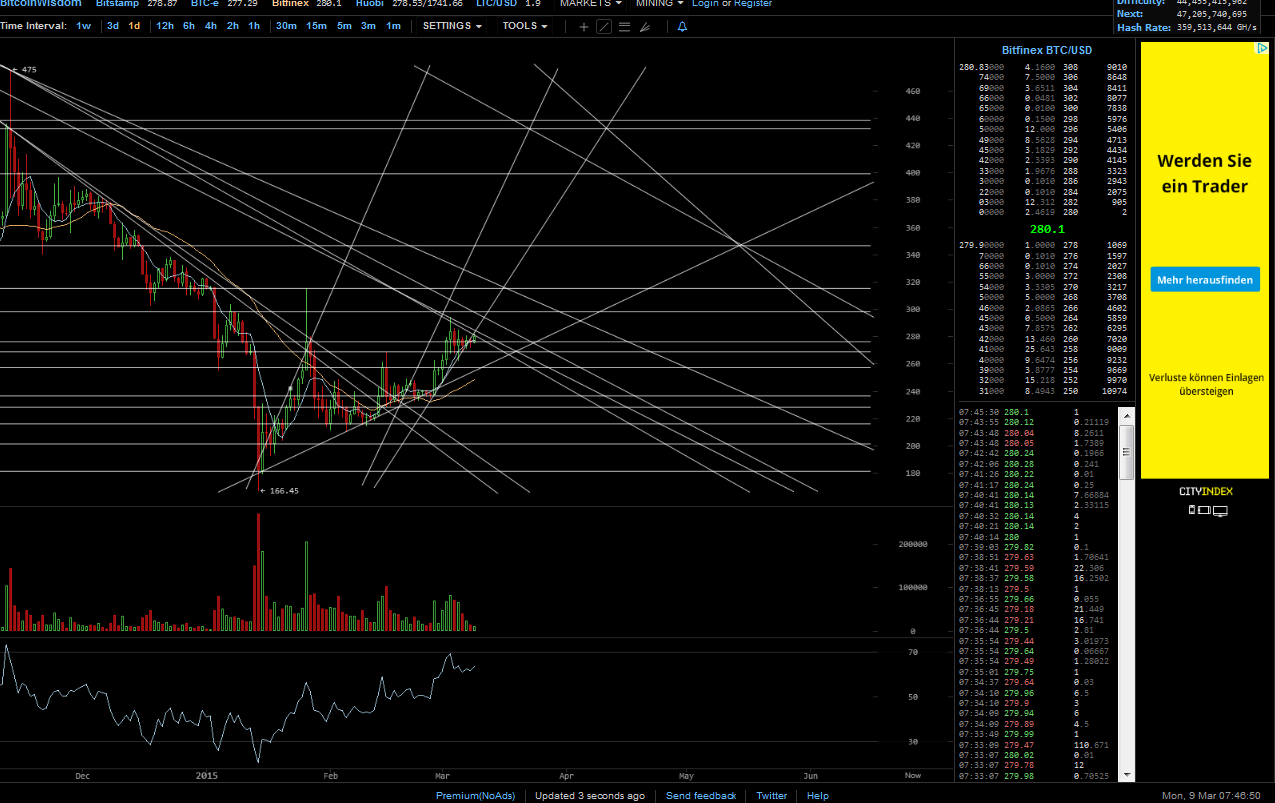Open the Premium(NoAds) link

pyautogui.click(x=475, y=796)
